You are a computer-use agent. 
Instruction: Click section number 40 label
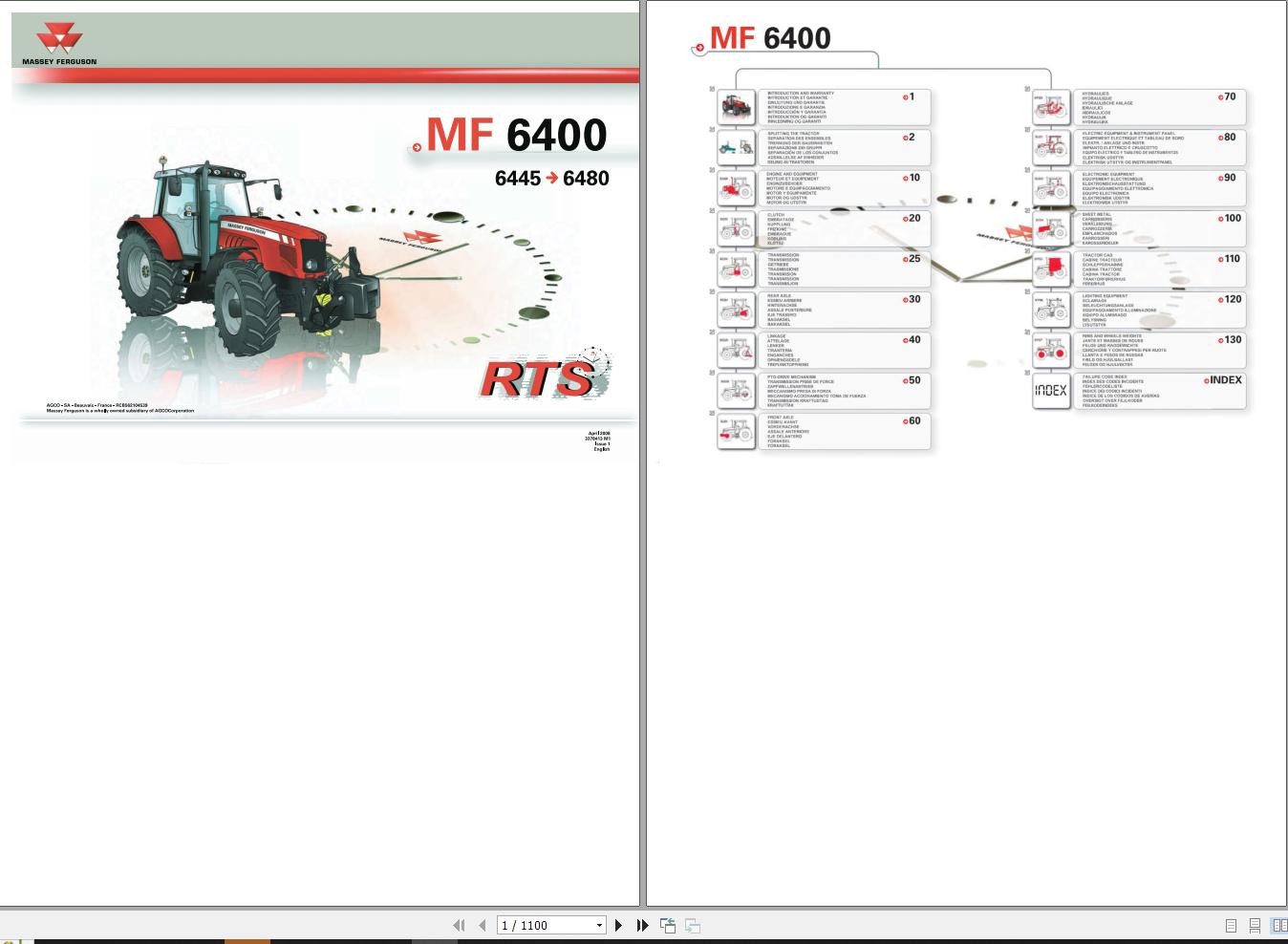tap(912, 339)
